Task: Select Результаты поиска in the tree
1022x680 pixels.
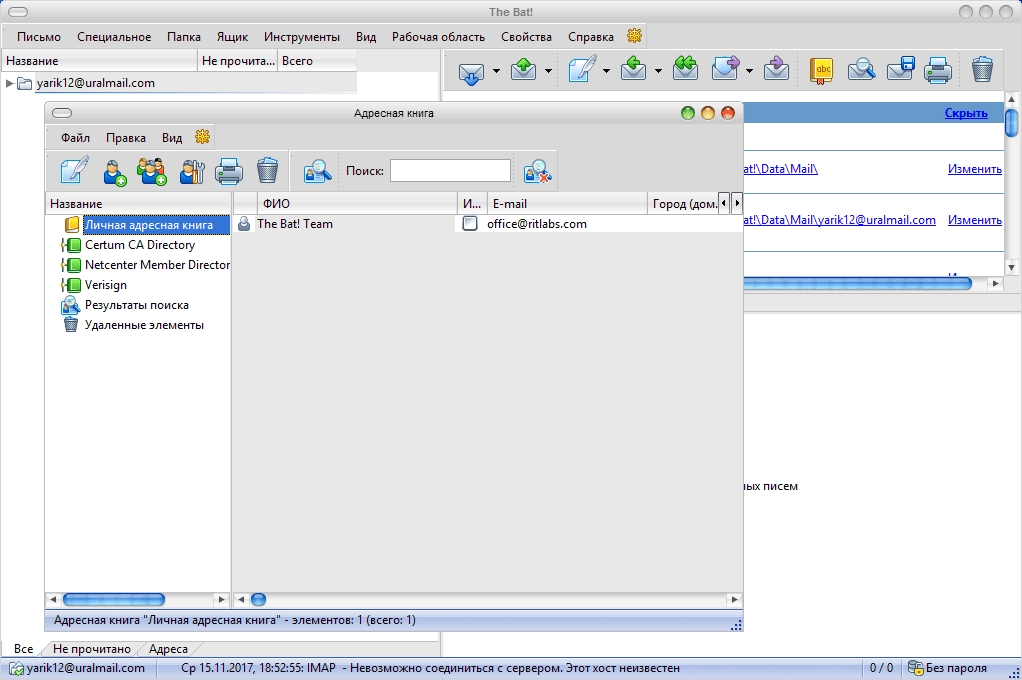Action: point(136,305)
